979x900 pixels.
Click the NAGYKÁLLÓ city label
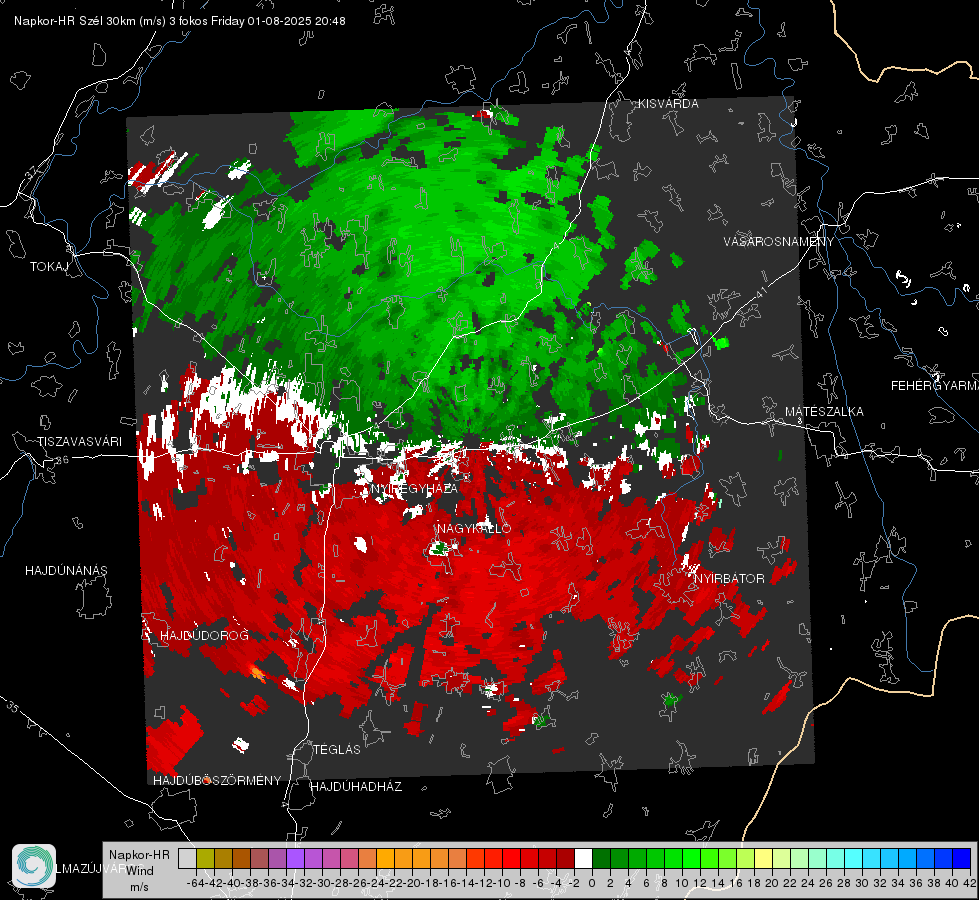pos(474,528)
